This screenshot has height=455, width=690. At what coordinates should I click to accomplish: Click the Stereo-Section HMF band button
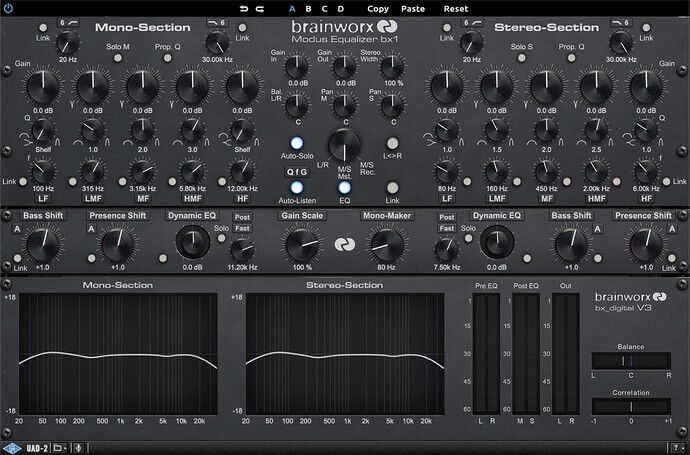click(597, 198)
